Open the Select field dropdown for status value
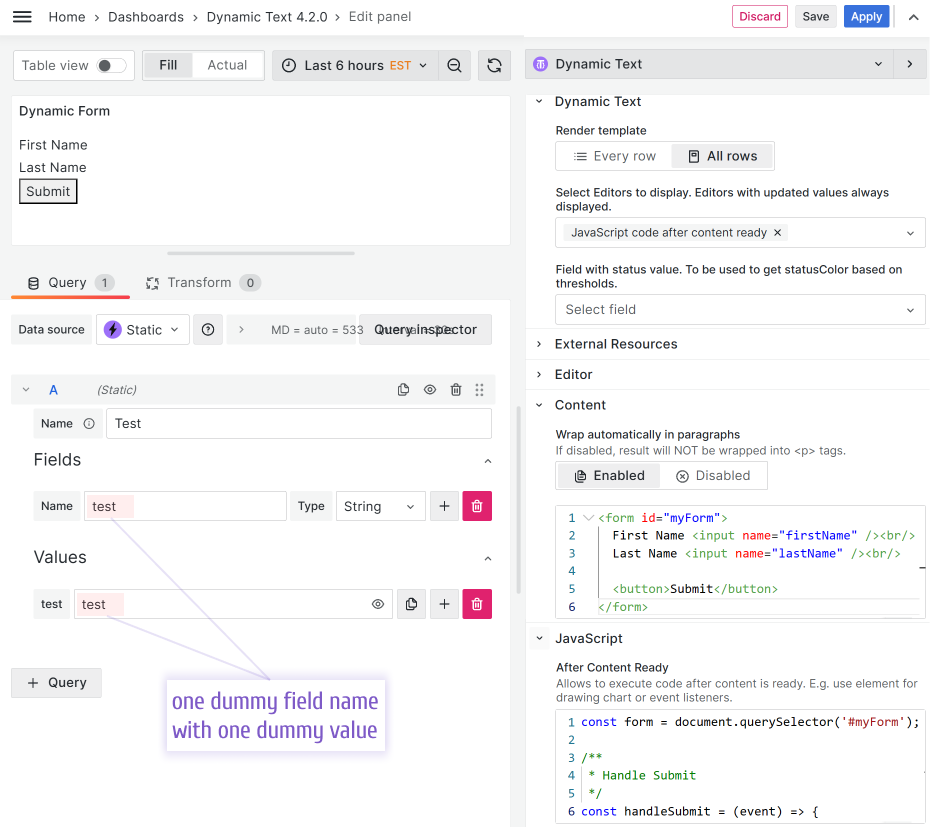Image resolution: width=930 pixels, height=827 pixels. (x=740, y=310)
